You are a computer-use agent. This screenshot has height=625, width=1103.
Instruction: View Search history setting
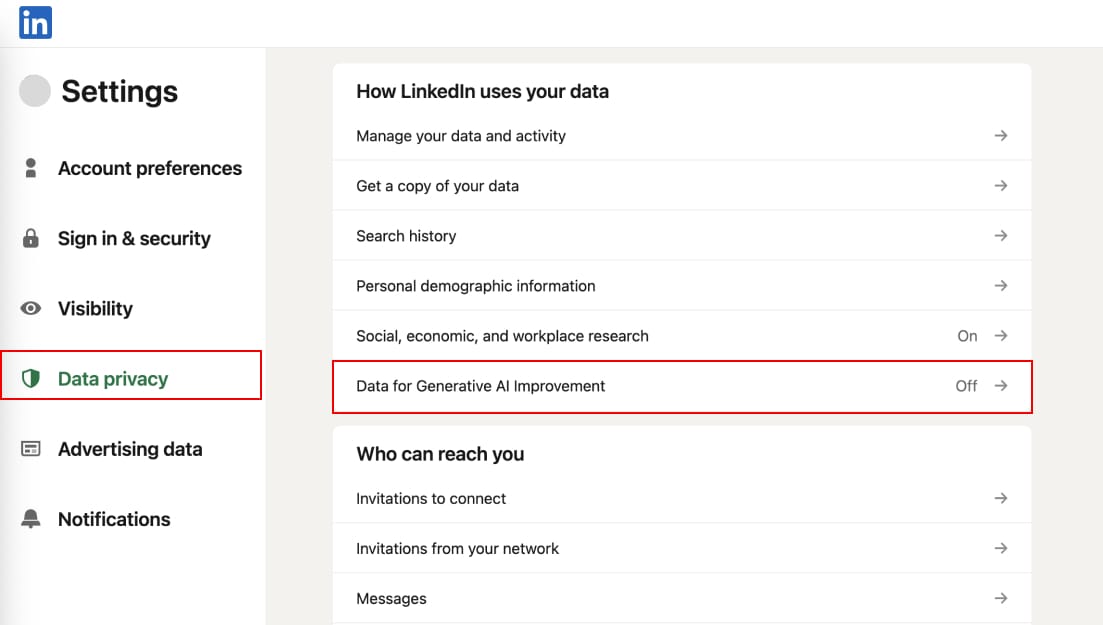click(682, 236)
